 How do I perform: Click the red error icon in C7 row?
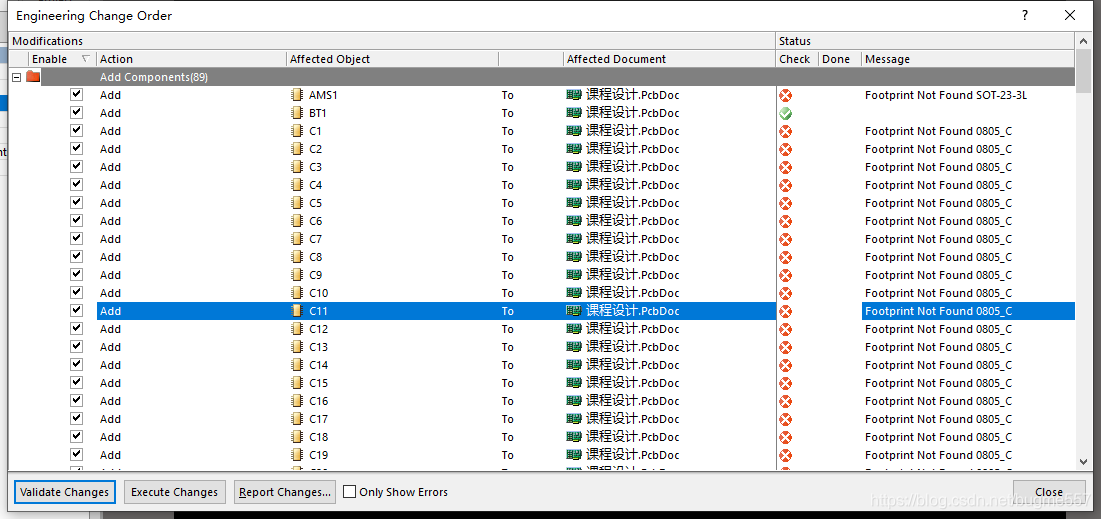(x=786, y=239)
